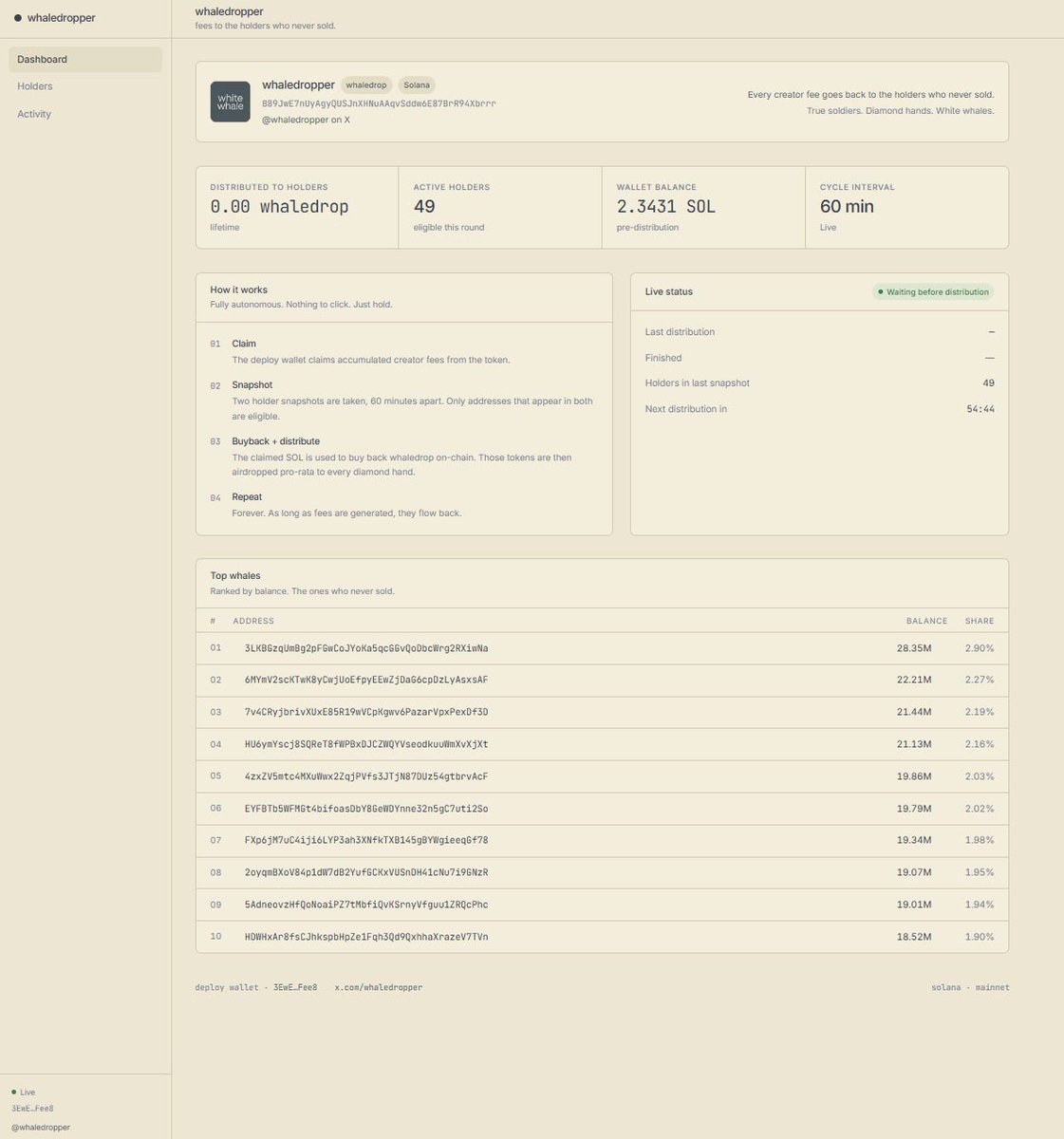Click the 49 active holders value
1064x1139 pixels.
(x=424, y=206)
